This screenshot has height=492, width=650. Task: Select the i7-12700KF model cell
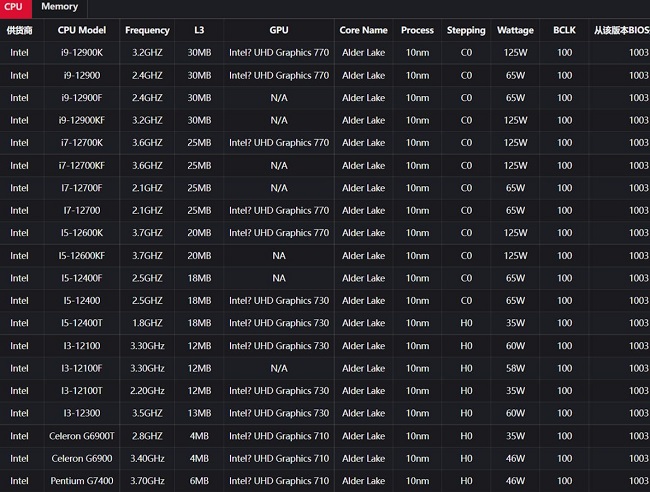click(82, 165)
